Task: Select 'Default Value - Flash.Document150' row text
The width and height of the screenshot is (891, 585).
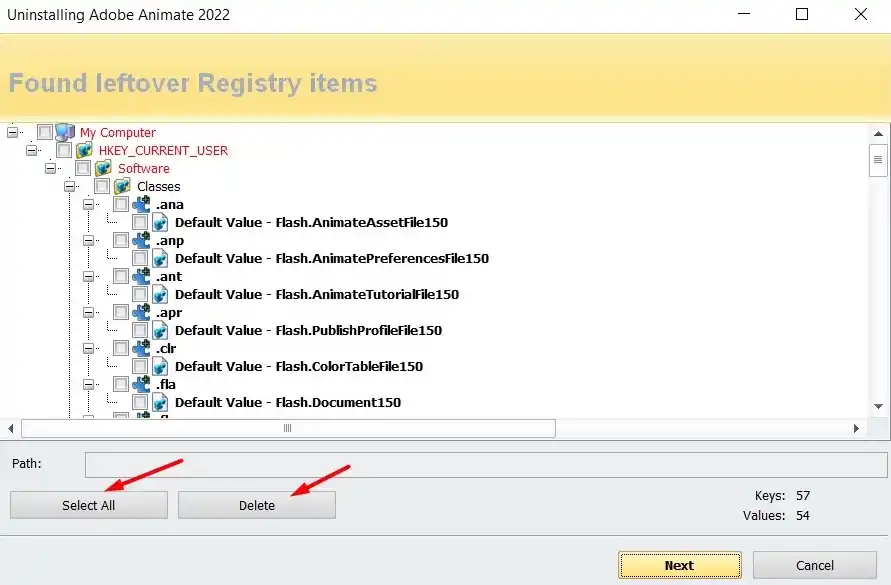Action: tap(288, 403)
